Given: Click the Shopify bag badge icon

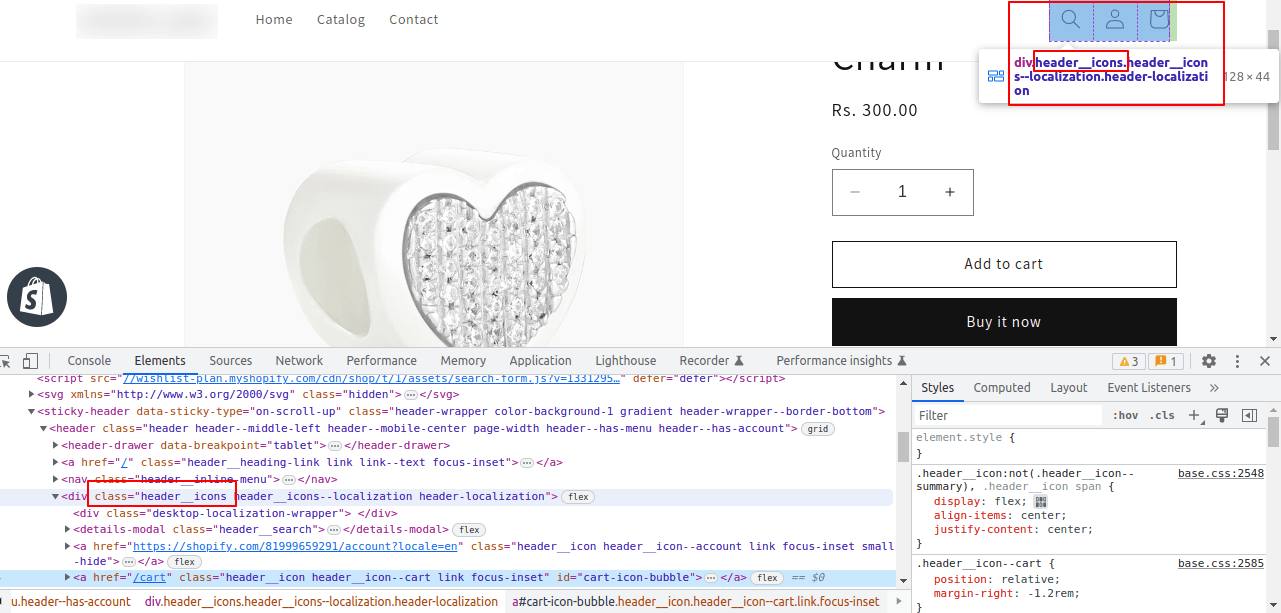Looking at the screenshot, I should [37, 297].
